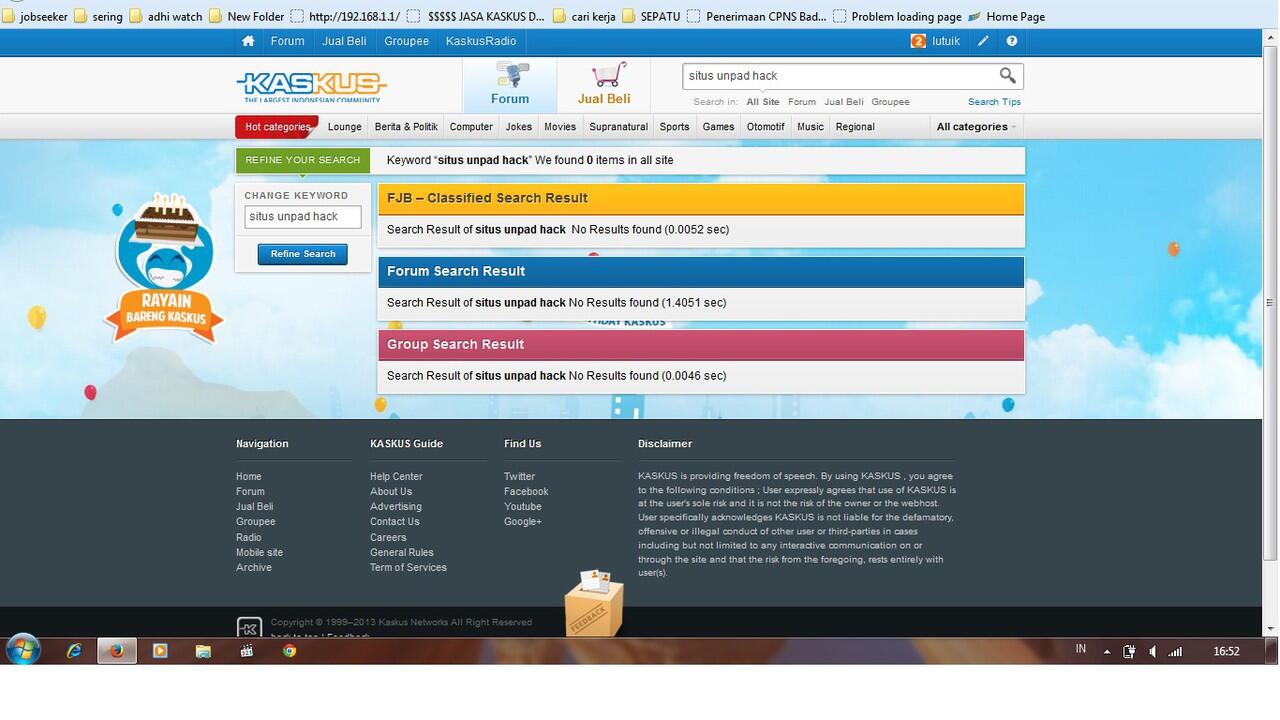
Task: Open the Windows Start button
Action: click(22, 651)
